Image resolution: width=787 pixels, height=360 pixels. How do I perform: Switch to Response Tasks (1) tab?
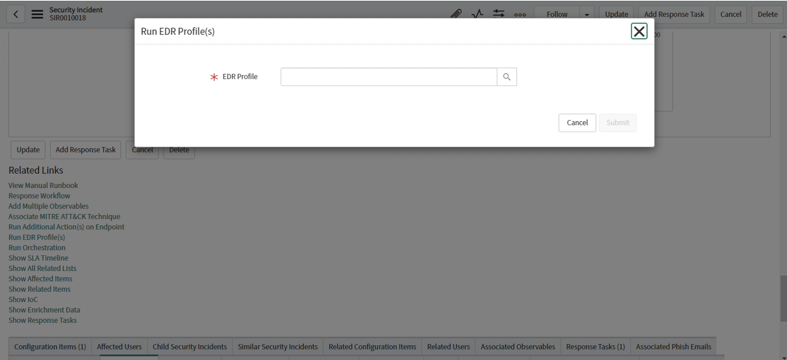(595, 346)
